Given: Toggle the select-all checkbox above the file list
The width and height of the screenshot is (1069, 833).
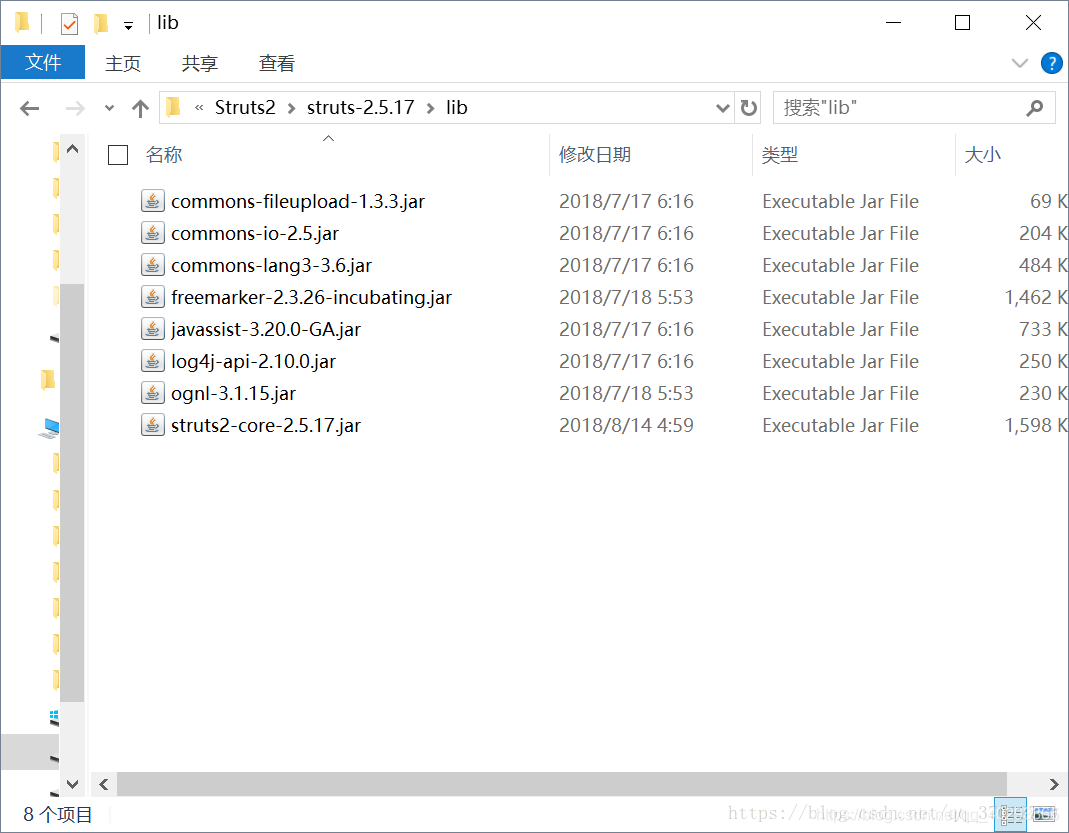Looking at the screenshot, I should pyautogui.click(x=117, y=155).
